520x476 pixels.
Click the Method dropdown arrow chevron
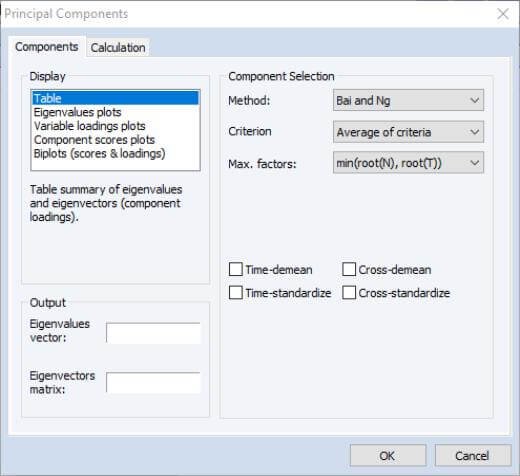(475, 100)
